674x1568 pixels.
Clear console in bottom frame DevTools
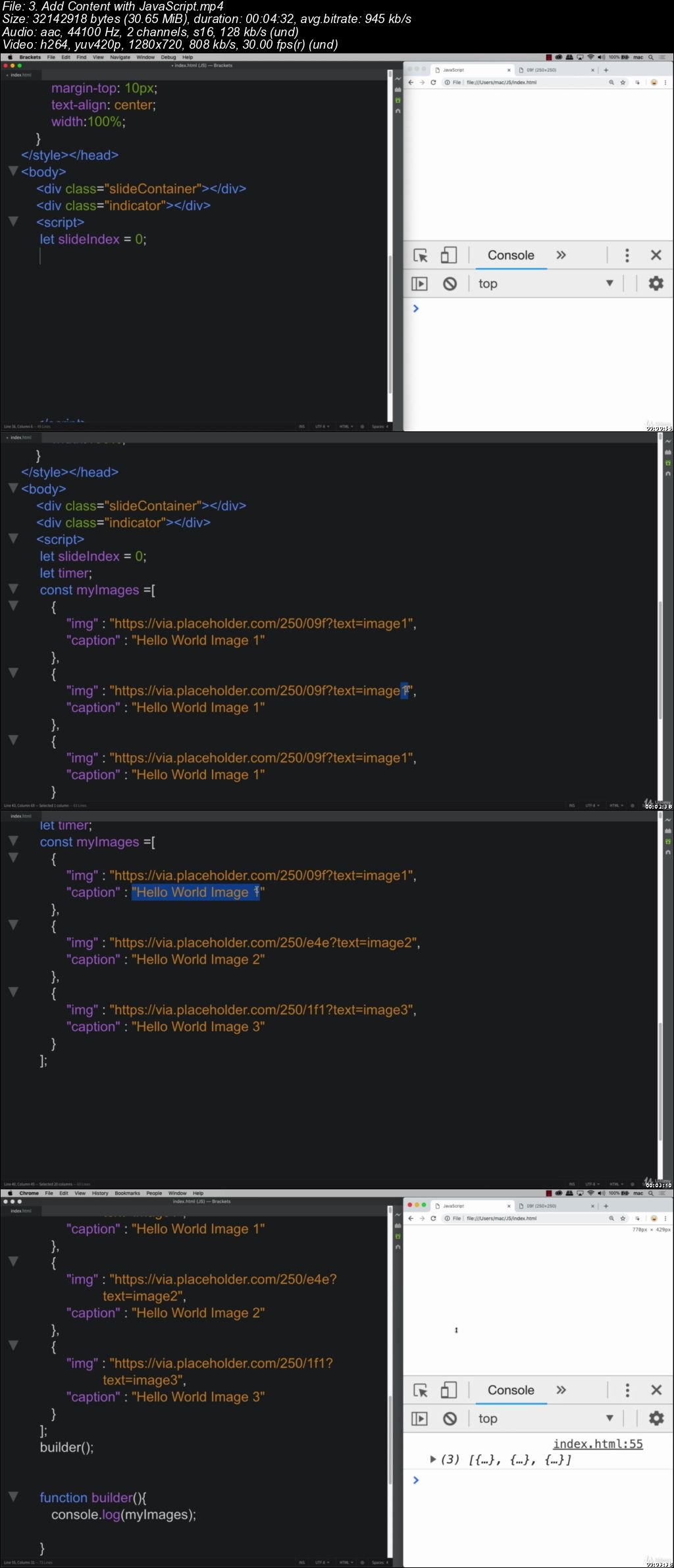tap(450, 1419)
